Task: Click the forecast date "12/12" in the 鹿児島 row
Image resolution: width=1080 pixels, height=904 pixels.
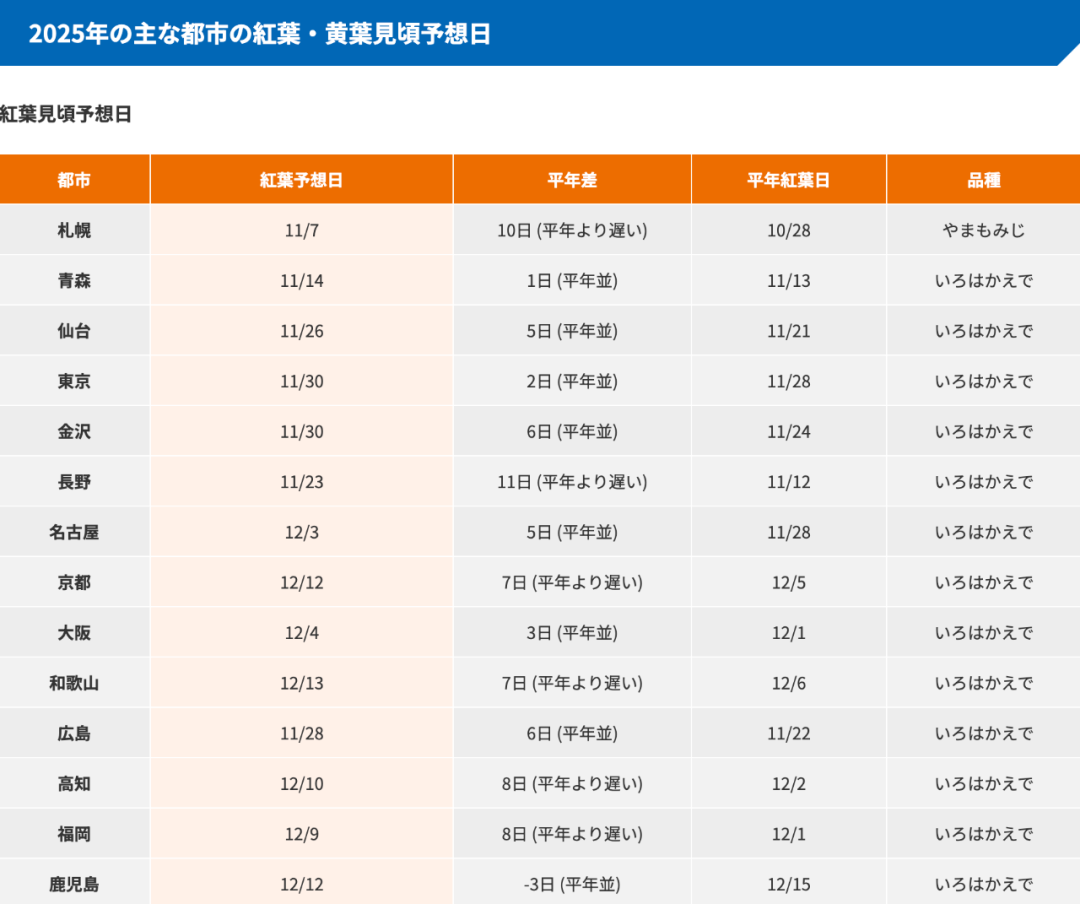Action: (302, 884)
